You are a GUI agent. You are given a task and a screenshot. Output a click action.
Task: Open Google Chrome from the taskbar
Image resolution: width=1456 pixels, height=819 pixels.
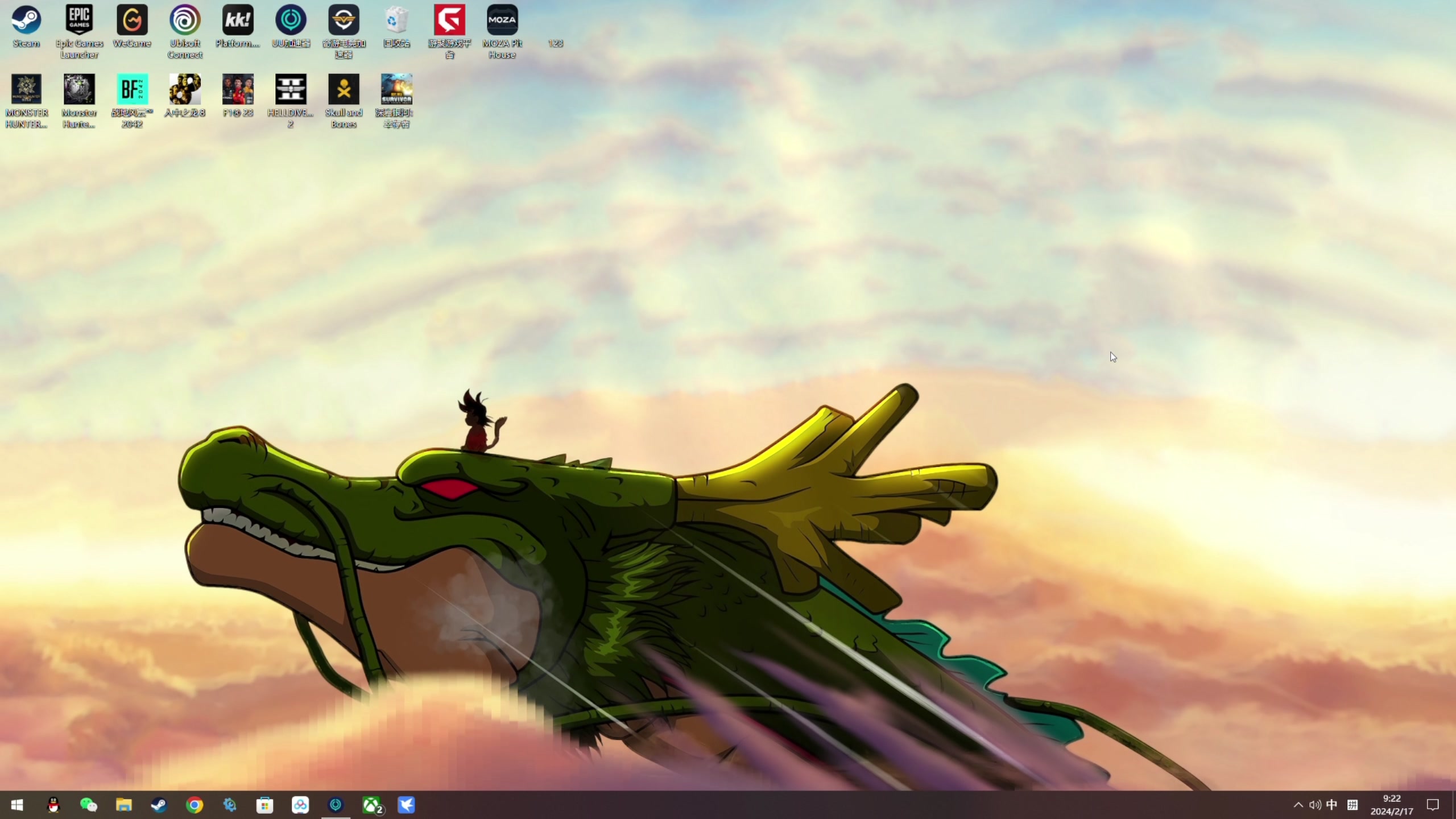[195, 805]
